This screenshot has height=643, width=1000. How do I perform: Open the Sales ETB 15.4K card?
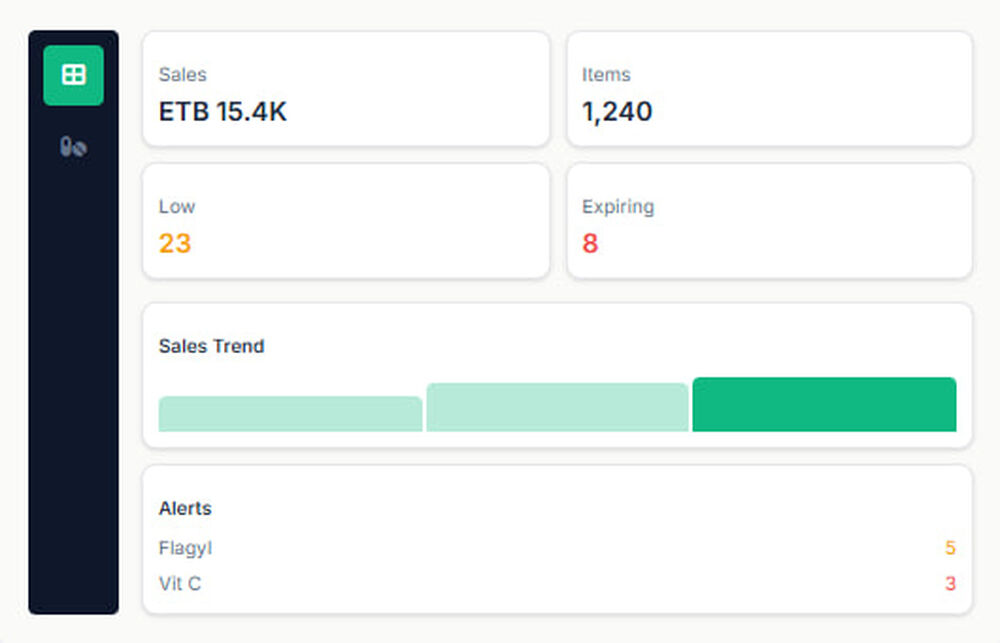(346, 89)
